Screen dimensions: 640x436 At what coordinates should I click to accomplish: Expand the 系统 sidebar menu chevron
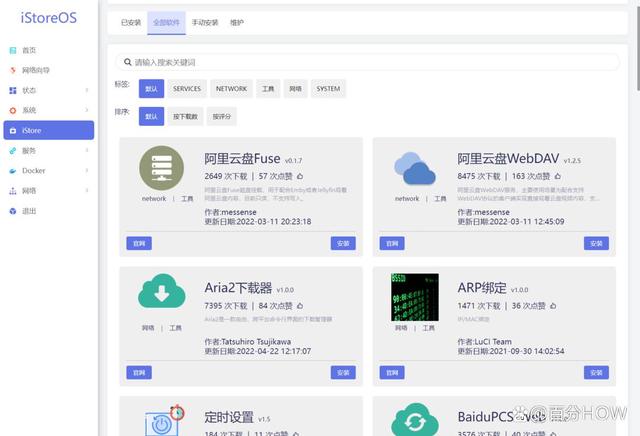click(87, 110)
